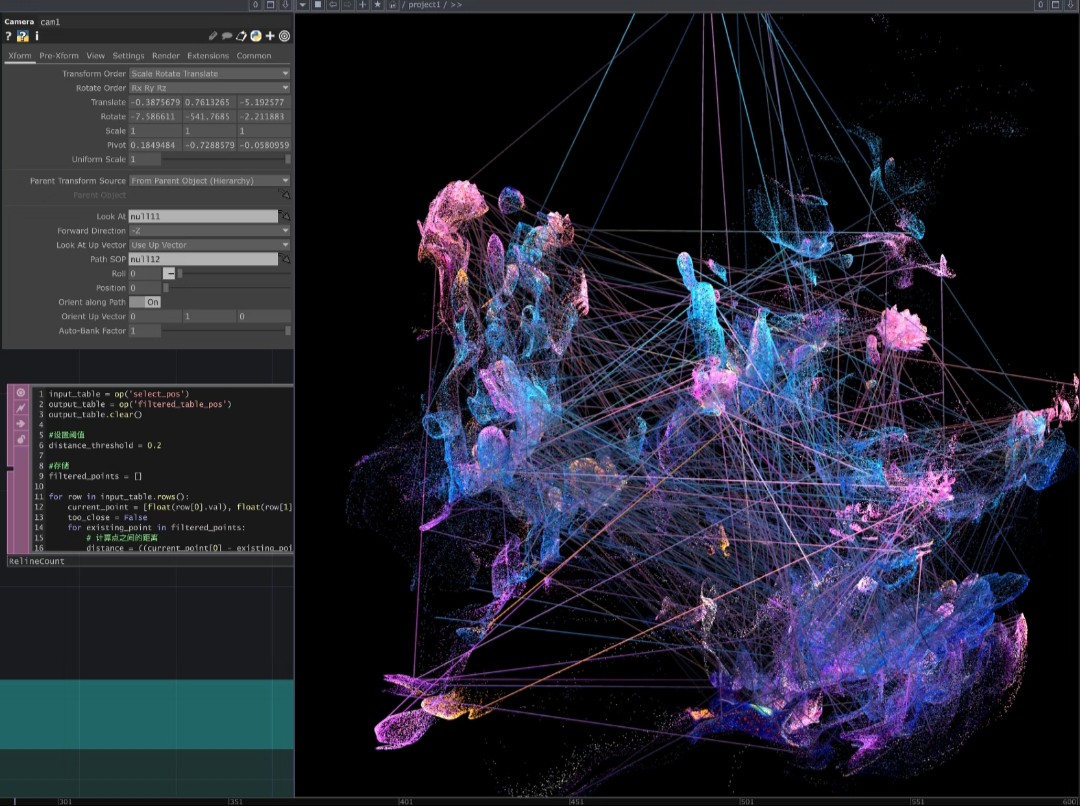Screen dimensions: 1080x806
Task: Switch to the Pre-Xform tab
Action: (59, 56)
